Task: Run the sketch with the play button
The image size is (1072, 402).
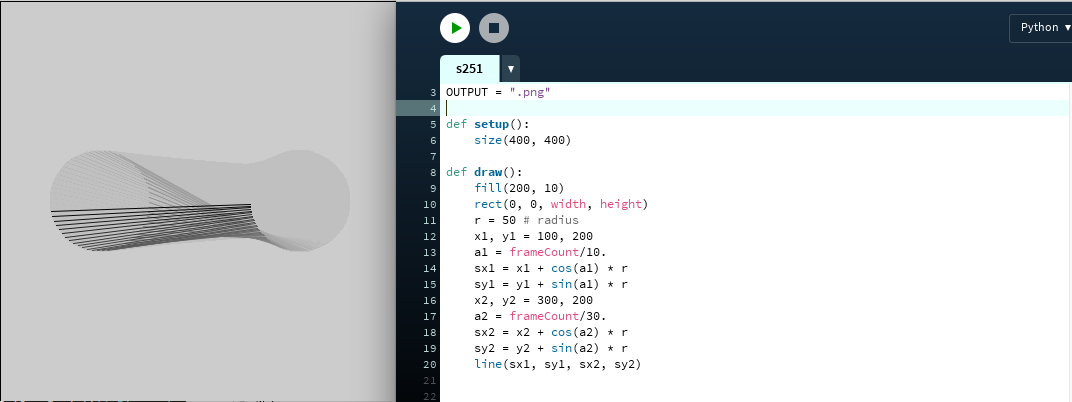Action: point(455,28)
